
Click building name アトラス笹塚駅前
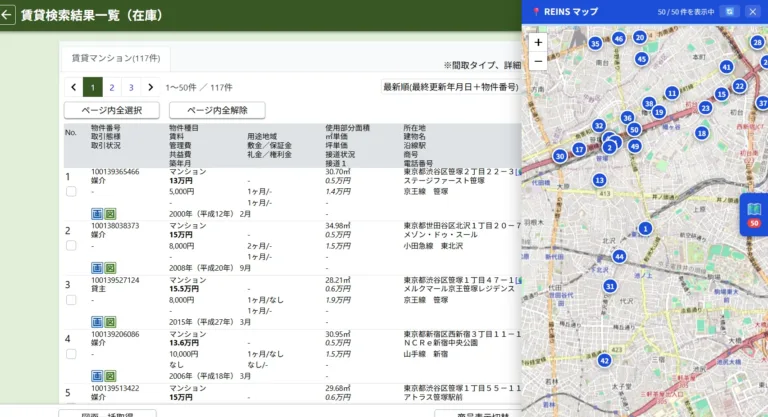[x=433, y=397]
